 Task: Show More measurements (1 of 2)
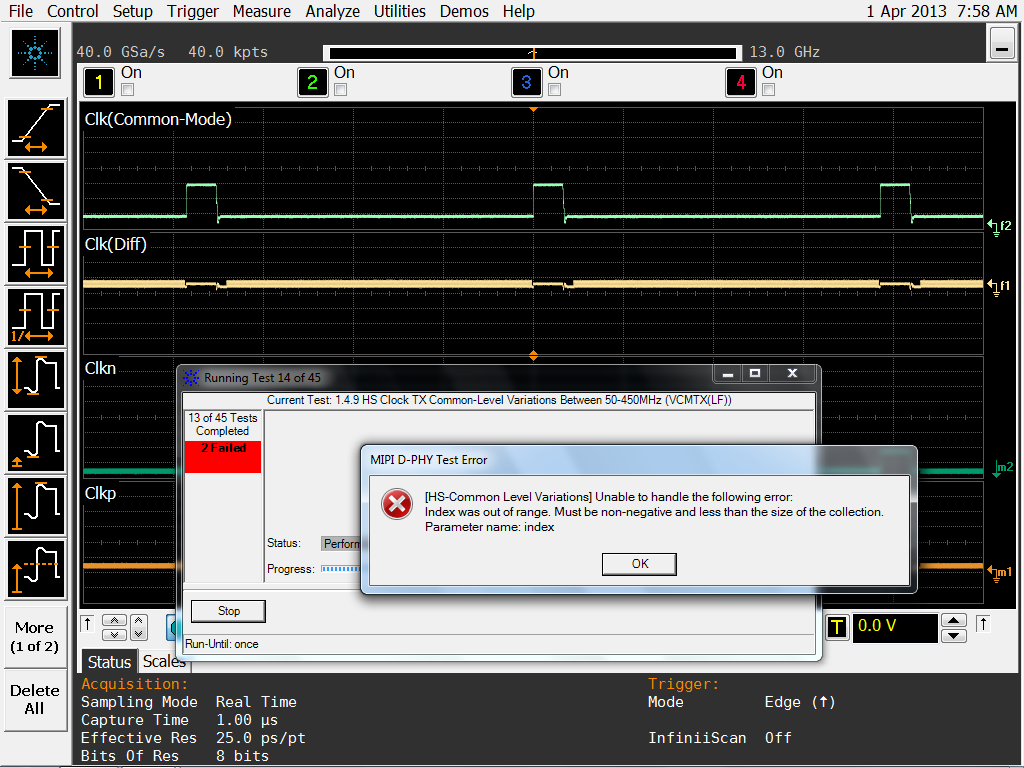click(x=35, y=637)
